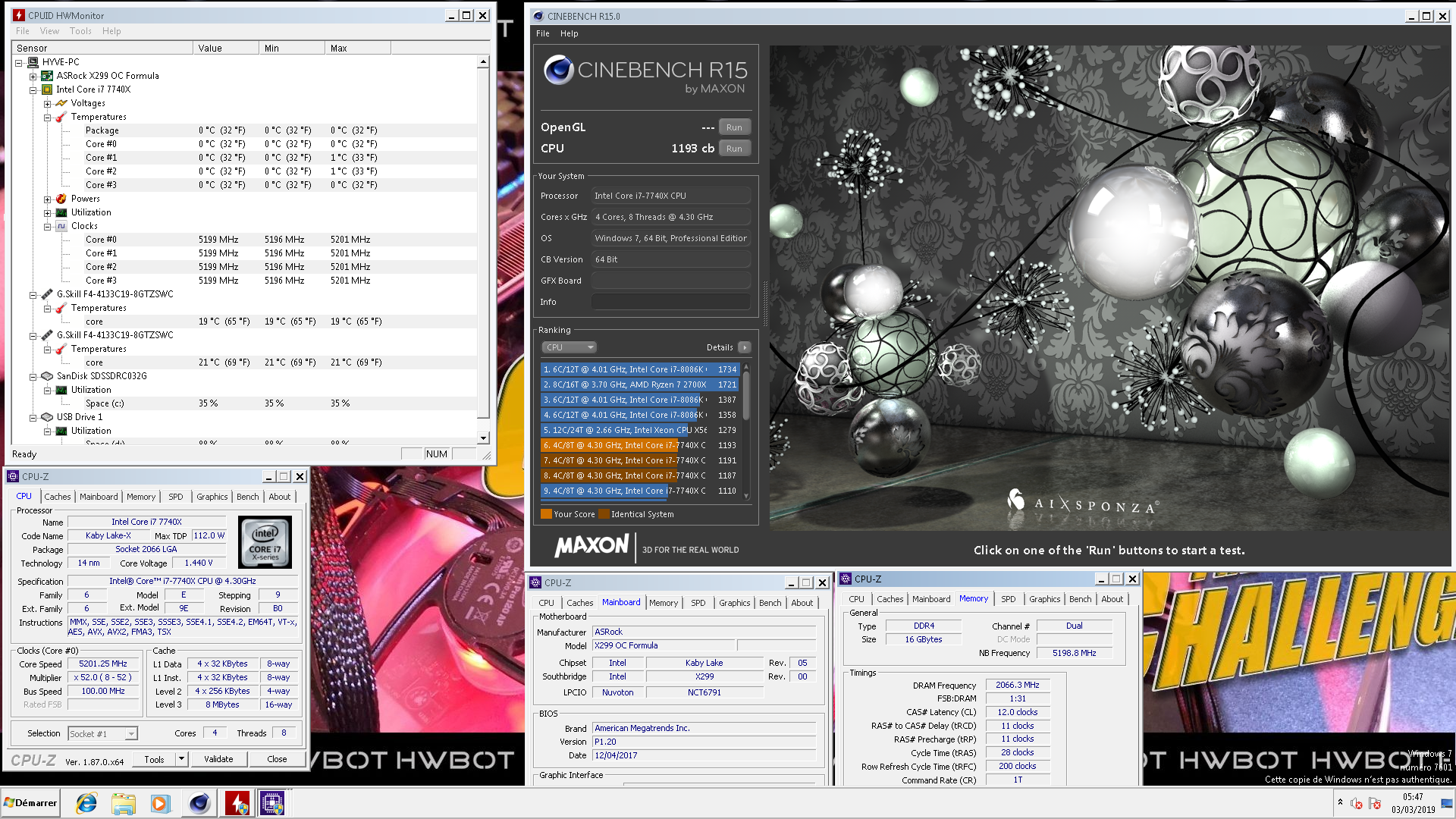Viewport: 1456px width, 819px height.
Task: Expand the Powers node
Action: click(x=47, y=199)
